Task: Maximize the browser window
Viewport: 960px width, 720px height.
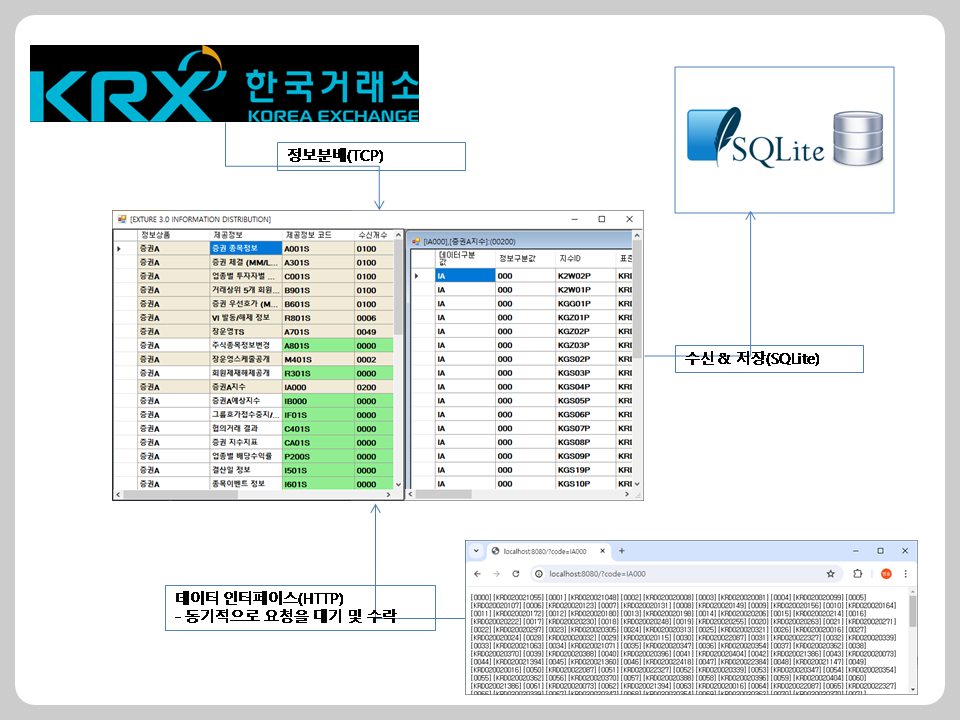Action: 880,551
